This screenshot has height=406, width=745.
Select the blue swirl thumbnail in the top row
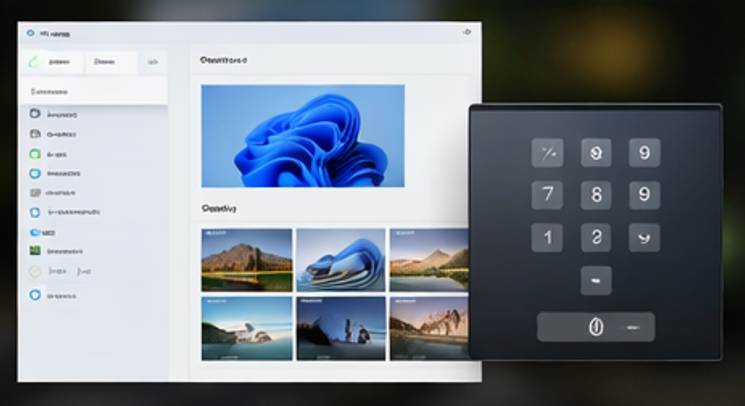[x=340, y=259]
